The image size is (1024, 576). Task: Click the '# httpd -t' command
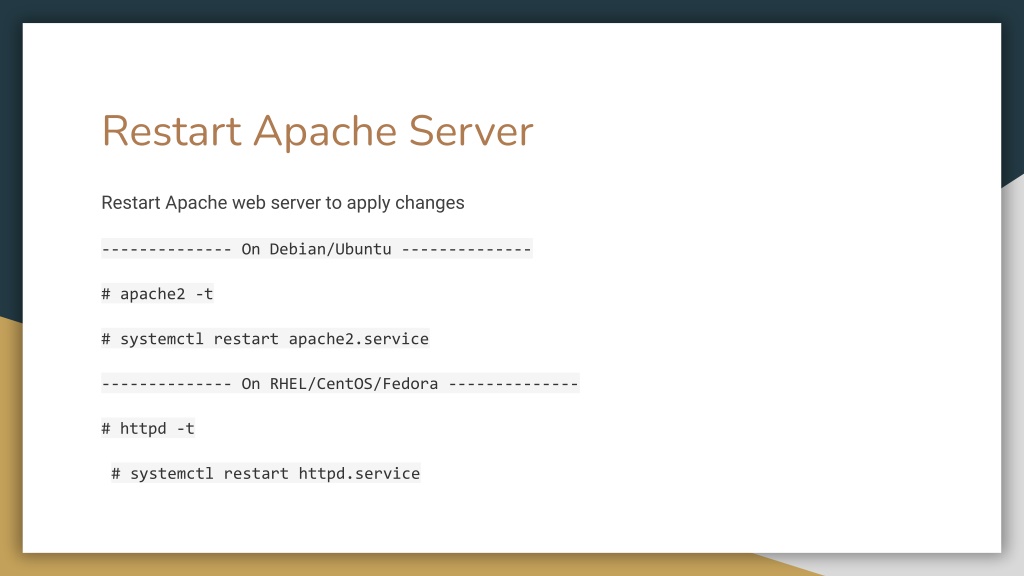[148, 428]
